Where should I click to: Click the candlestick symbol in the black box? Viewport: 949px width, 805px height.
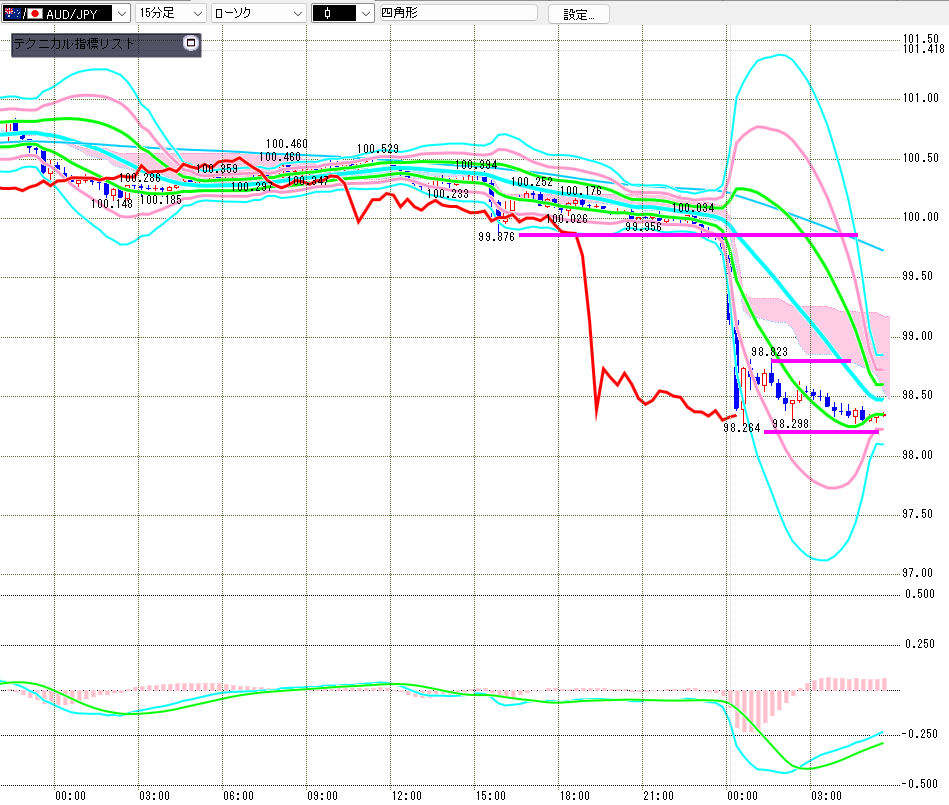pos(328,14)
